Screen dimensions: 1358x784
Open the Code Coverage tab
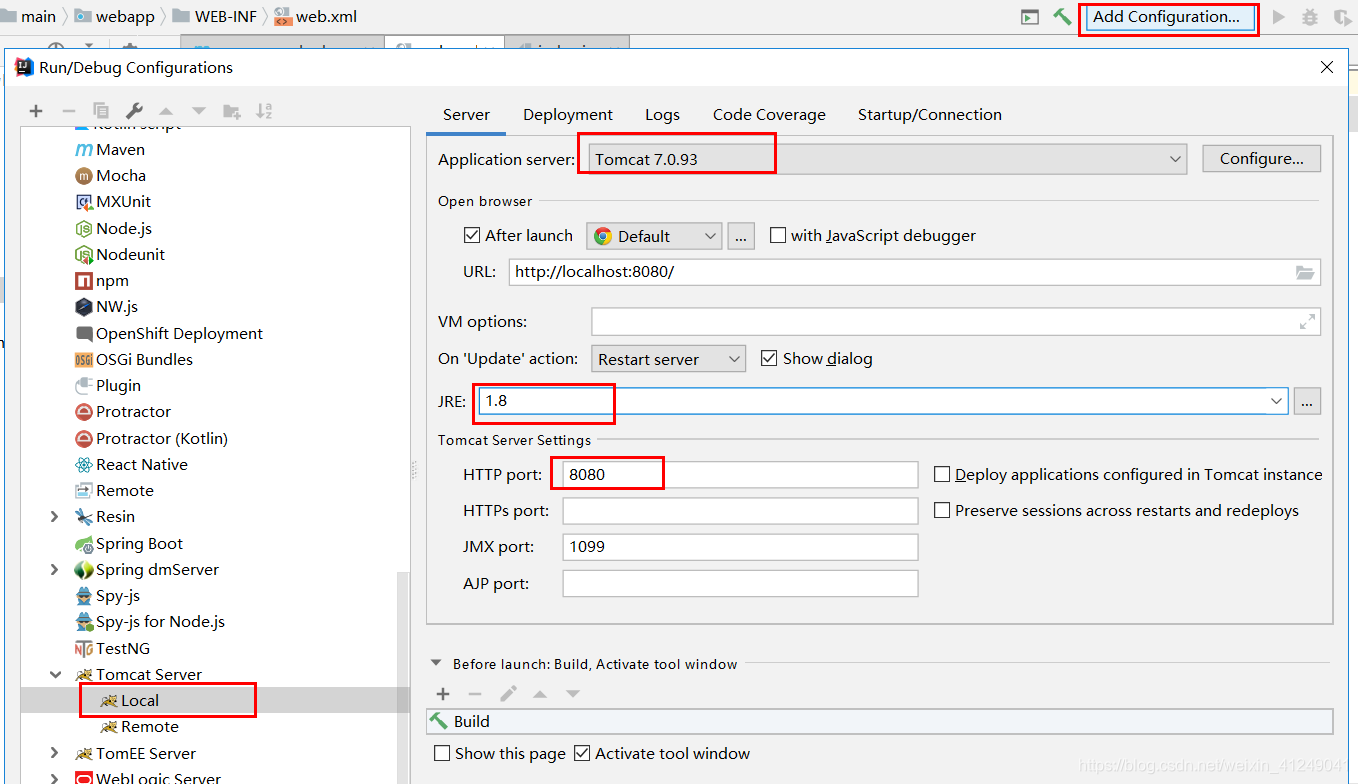pos(769,114)
